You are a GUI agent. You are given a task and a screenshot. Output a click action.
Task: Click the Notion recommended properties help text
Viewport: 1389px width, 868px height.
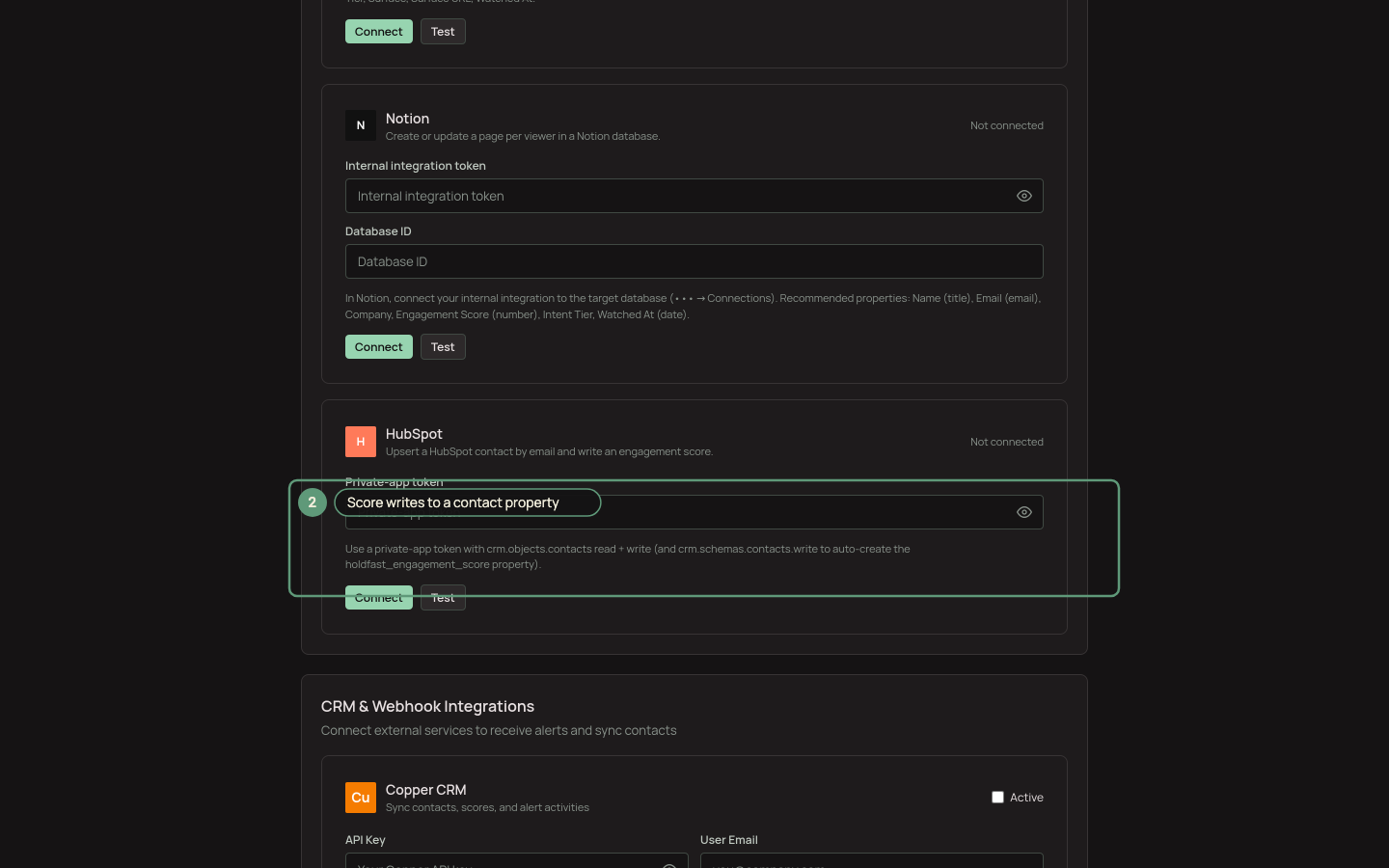(x=693, y=307)
